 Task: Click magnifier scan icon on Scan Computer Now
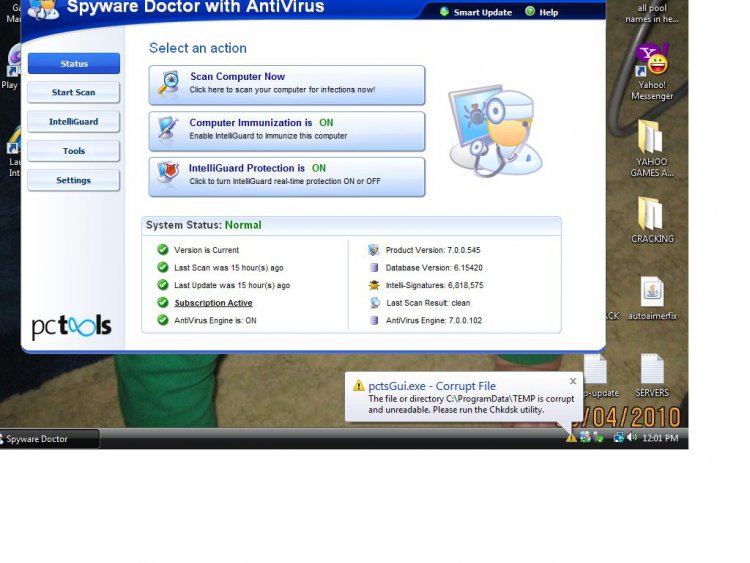click(168, 83)
